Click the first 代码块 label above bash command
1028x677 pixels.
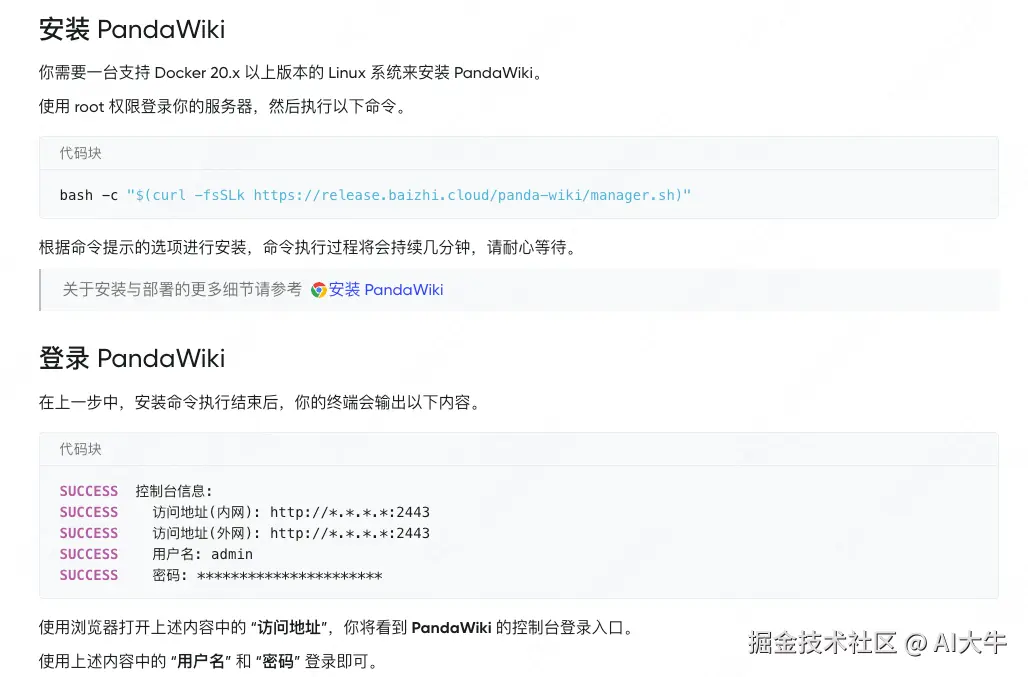coord(81,153)
